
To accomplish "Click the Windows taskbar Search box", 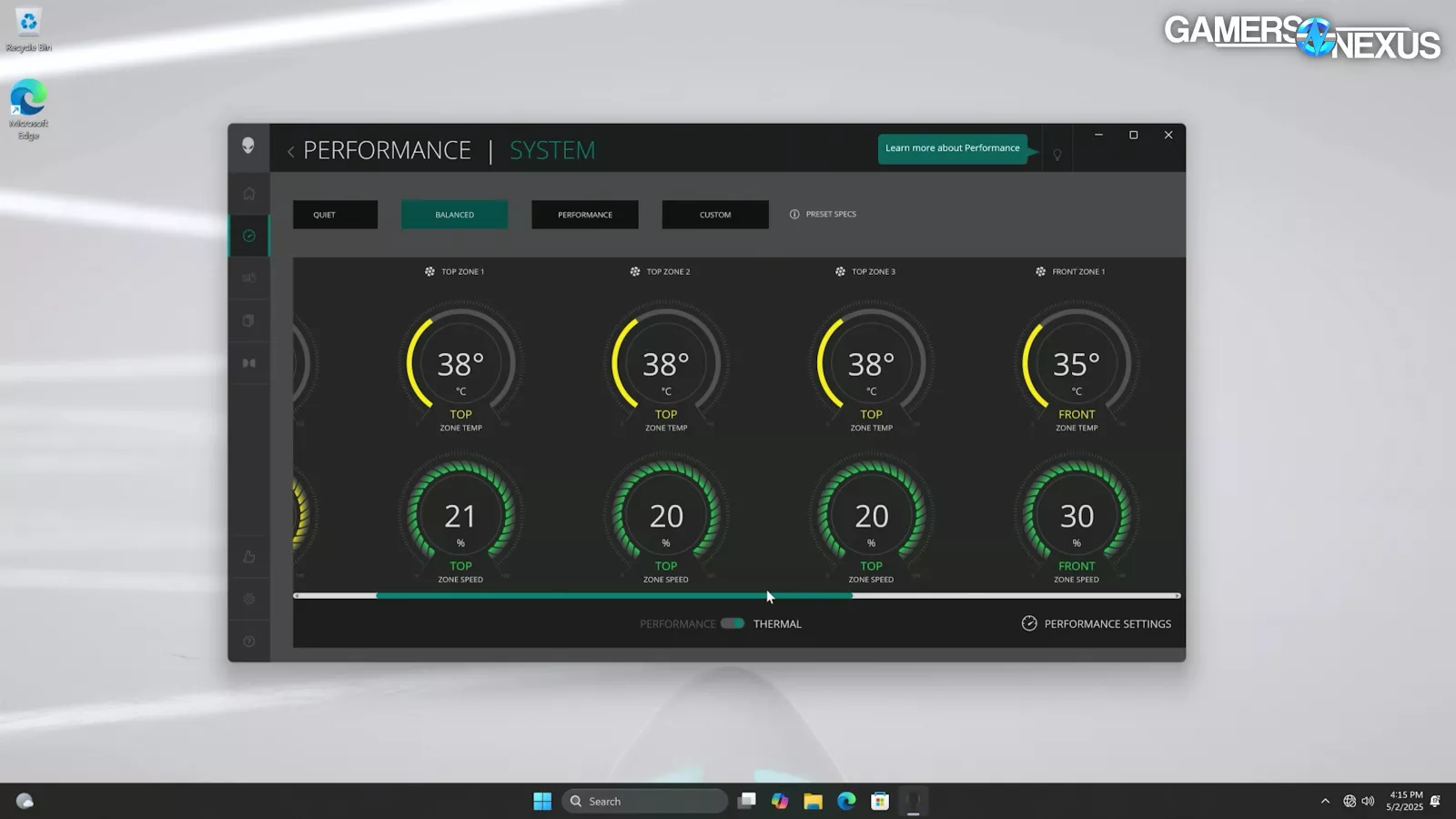I will click(x=645, y=801).
